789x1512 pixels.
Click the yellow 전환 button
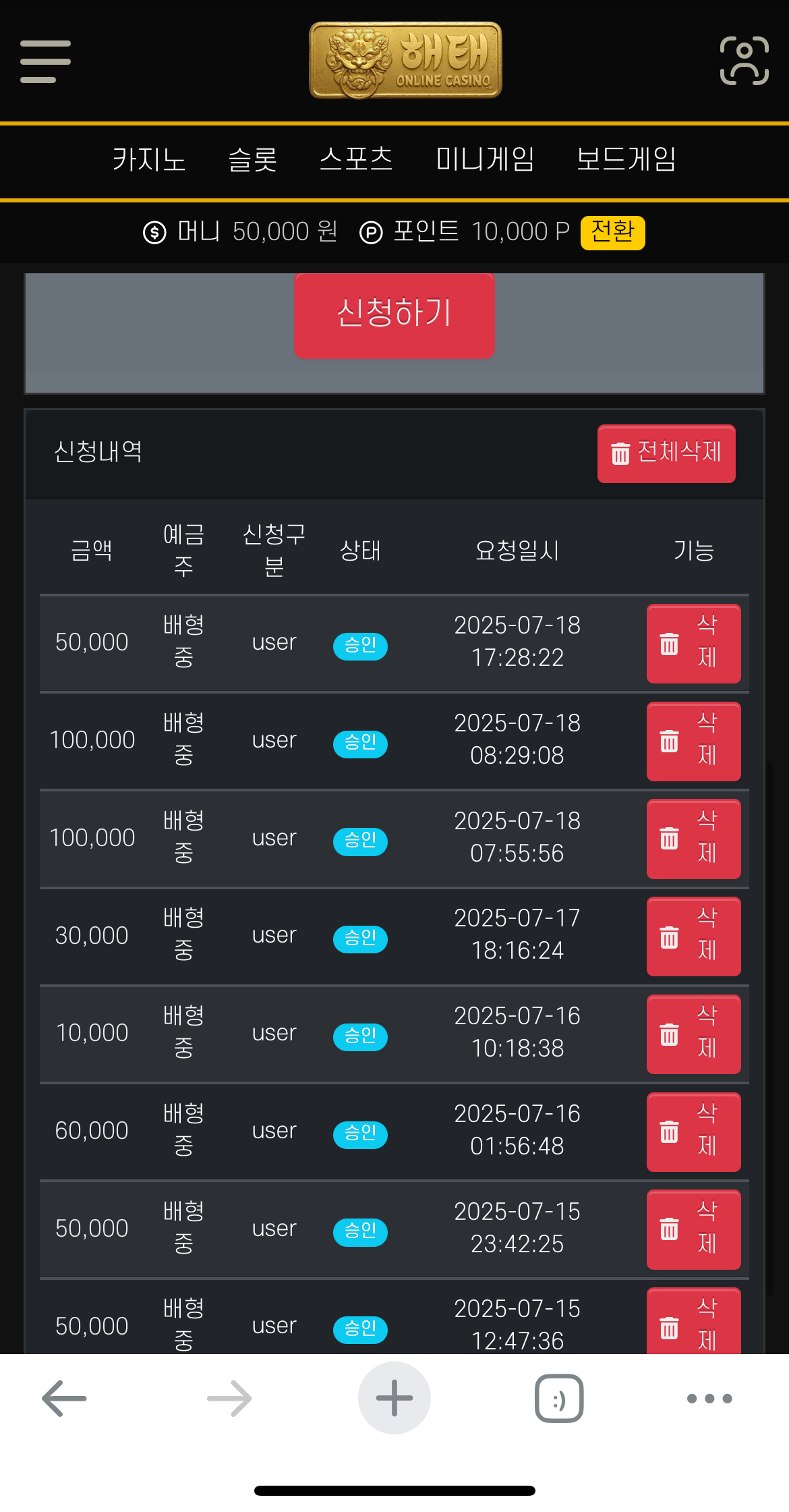[x=612, y=233]
